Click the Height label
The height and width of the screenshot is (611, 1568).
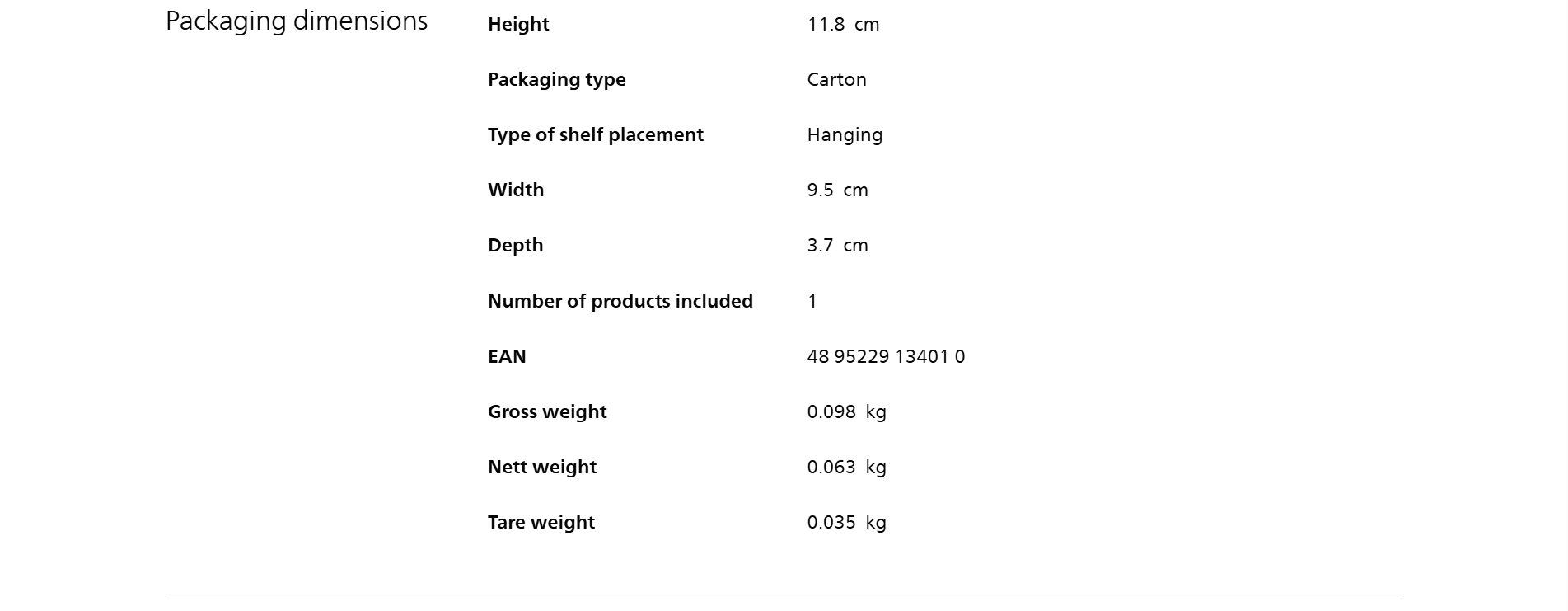[x=518, y=25]
